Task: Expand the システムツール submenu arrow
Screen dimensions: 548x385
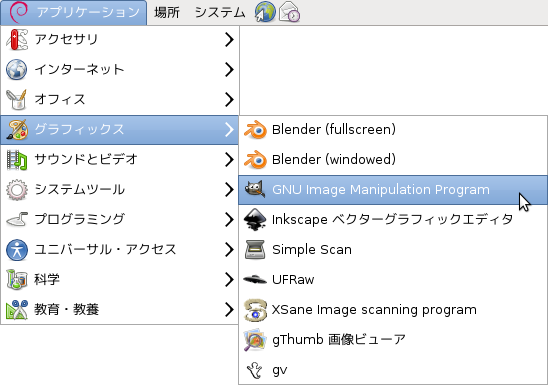Action: pos(229,190)
